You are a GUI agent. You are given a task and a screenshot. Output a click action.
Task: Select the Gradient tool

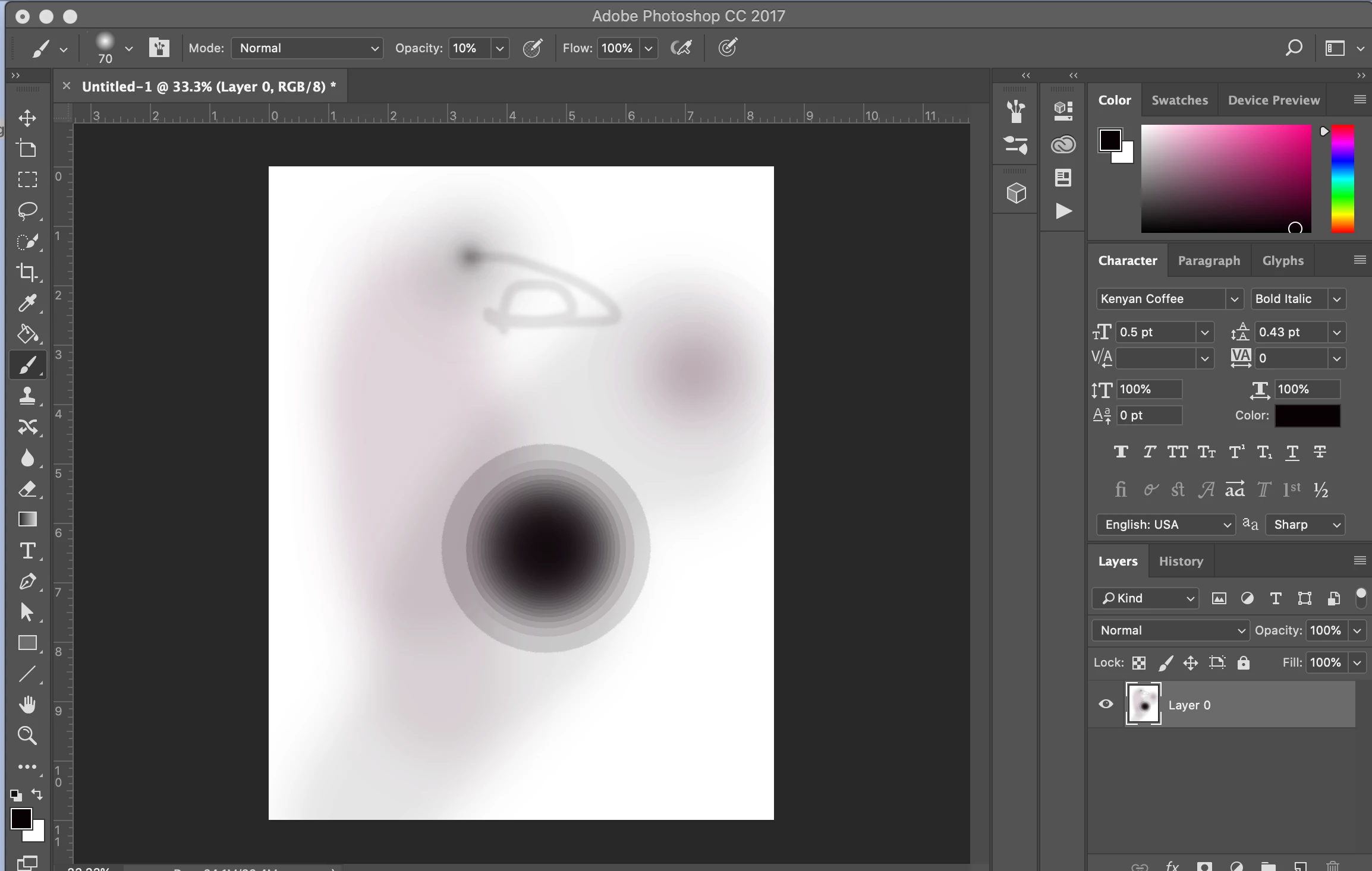click(x=27, y=520)
